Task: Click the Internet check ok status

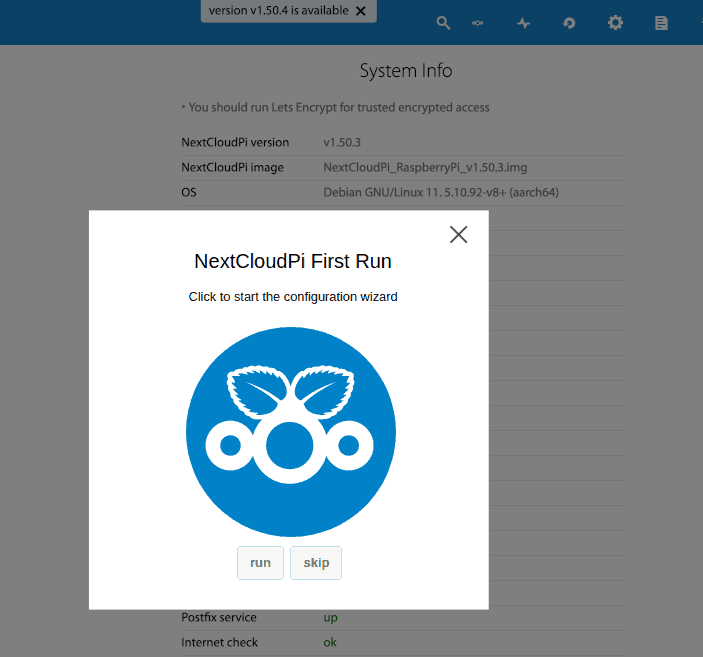Action: coord(330,642)
